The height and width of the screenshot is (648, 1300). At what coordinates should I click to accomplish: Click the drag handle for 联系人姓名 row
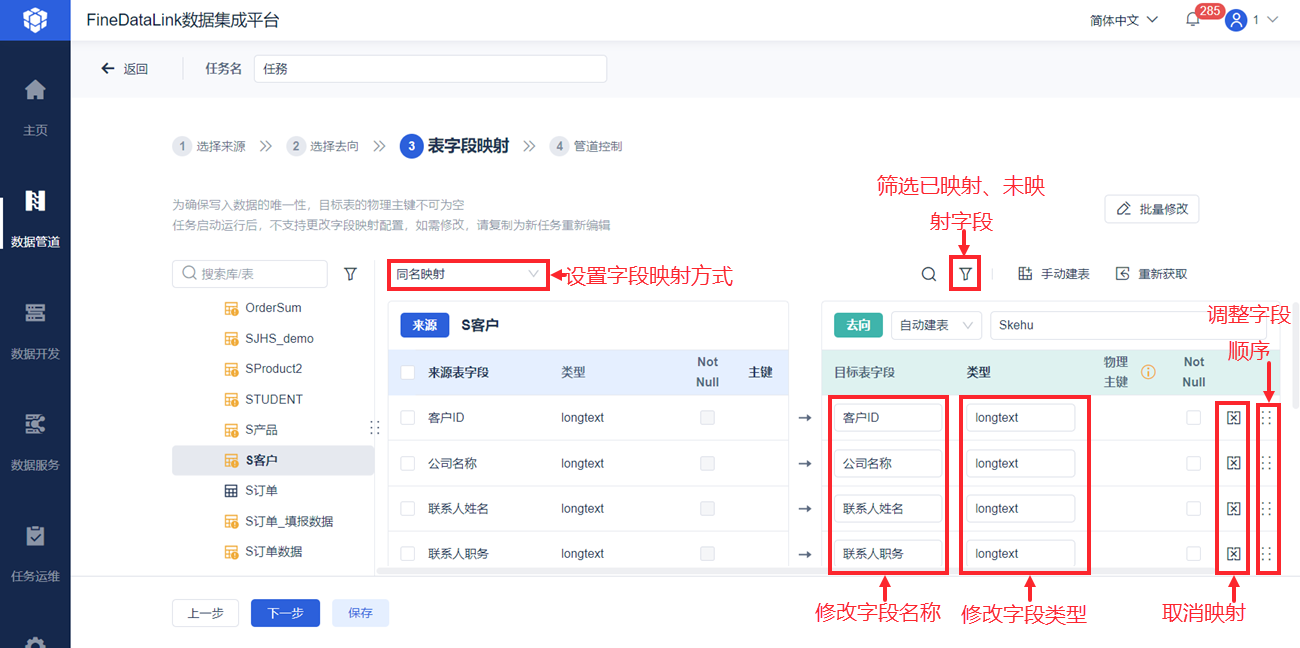point(1266,508)
